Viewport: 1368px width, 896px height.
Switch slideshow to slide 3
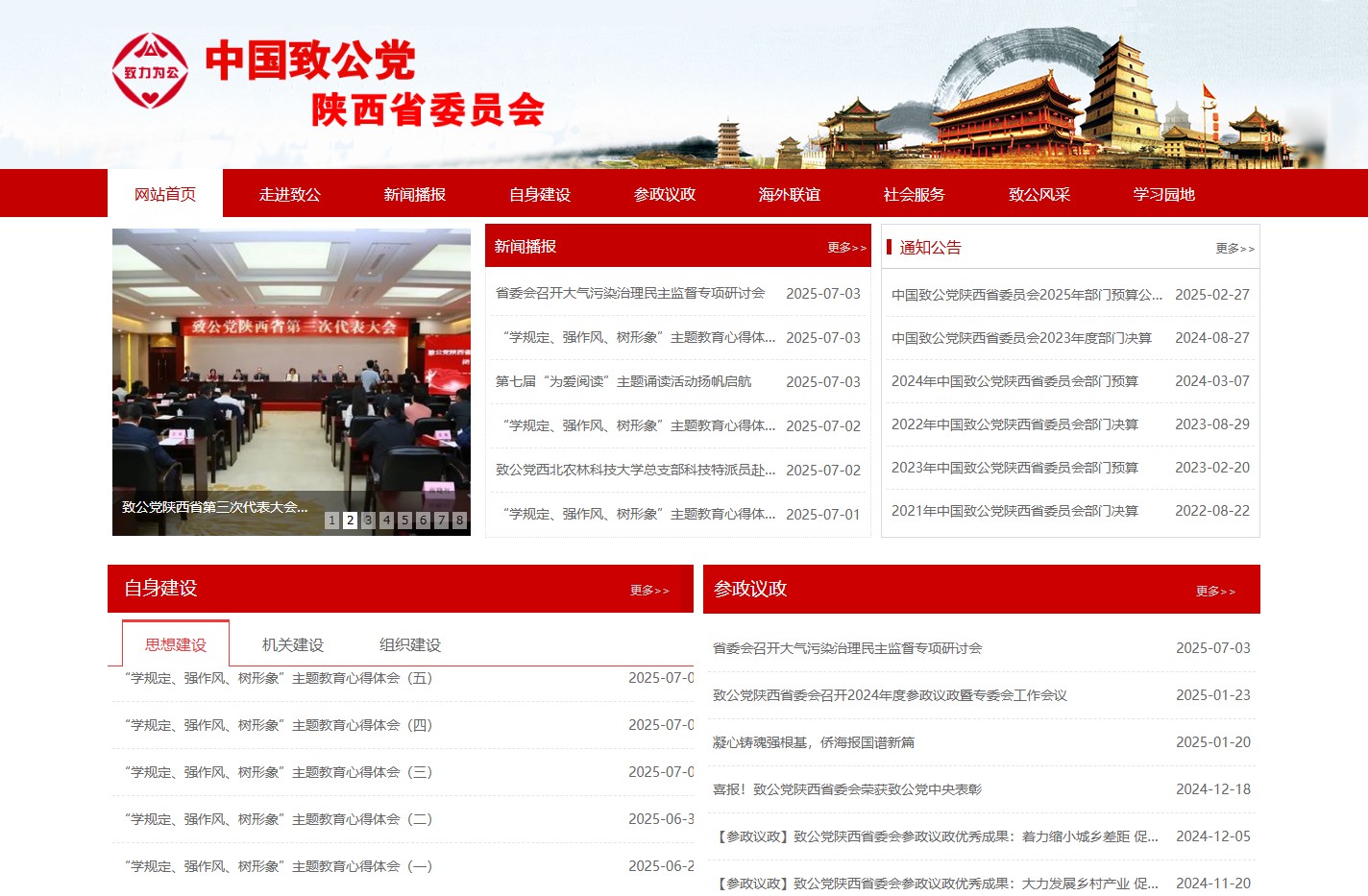pyautogui.click(x=368, y=520)
